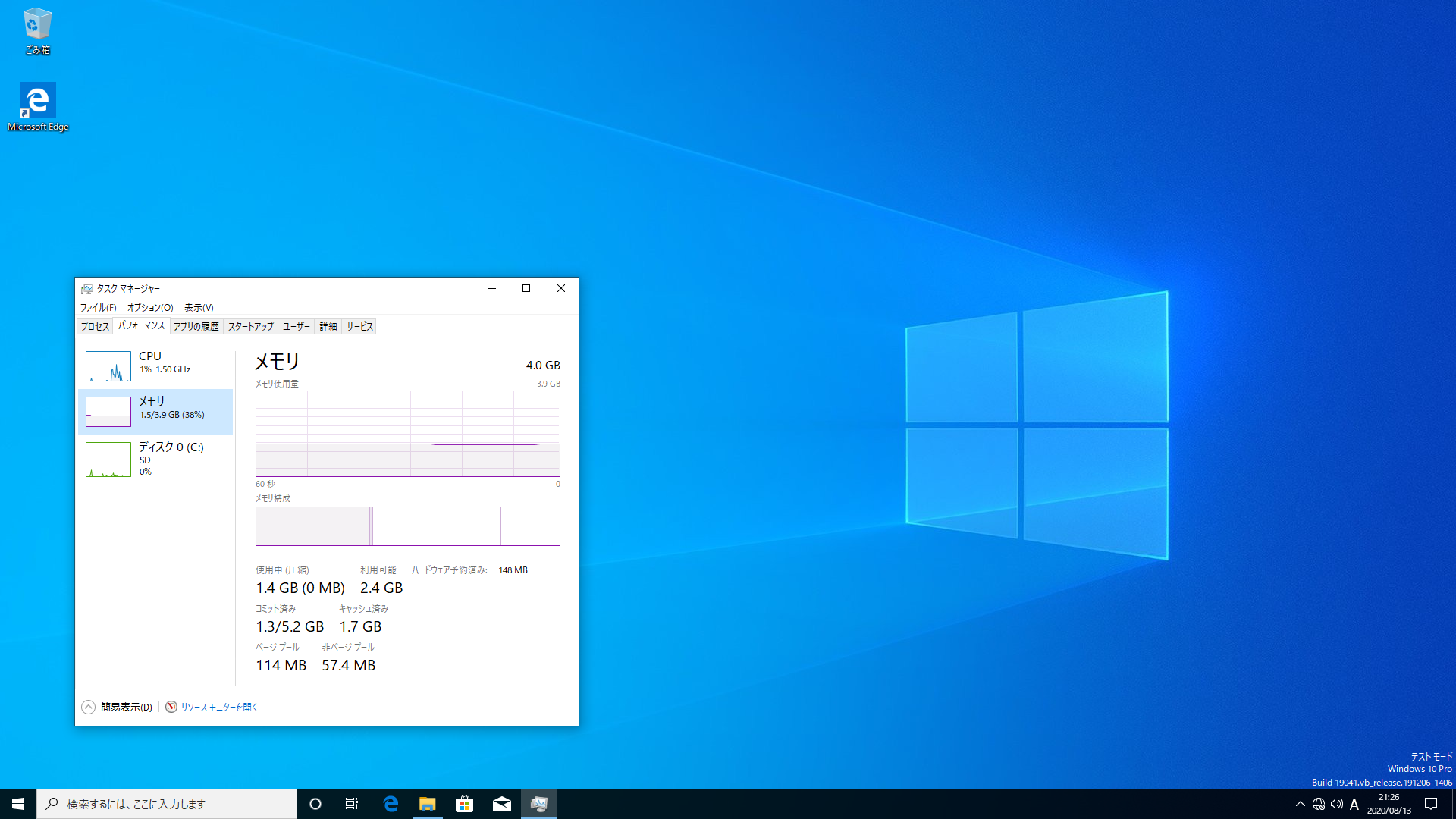1456x819 pixels.
Task: Open the Windows Start menu
Action: tap(18, 804)
